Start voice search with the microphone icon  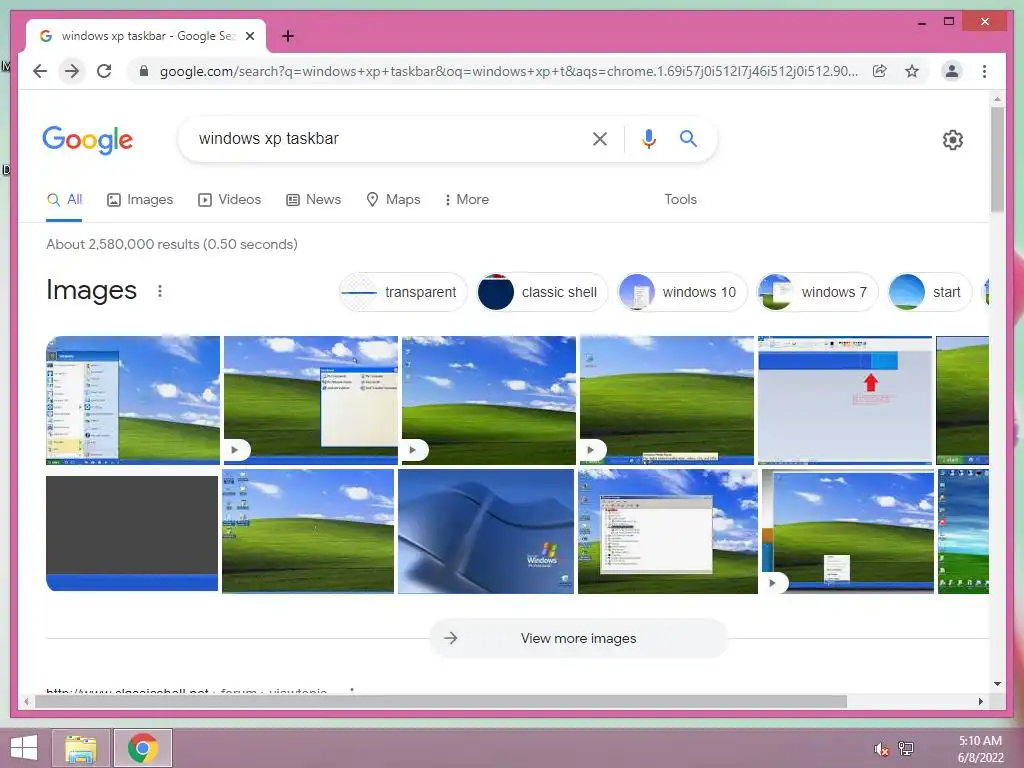[x=648, y=138]
